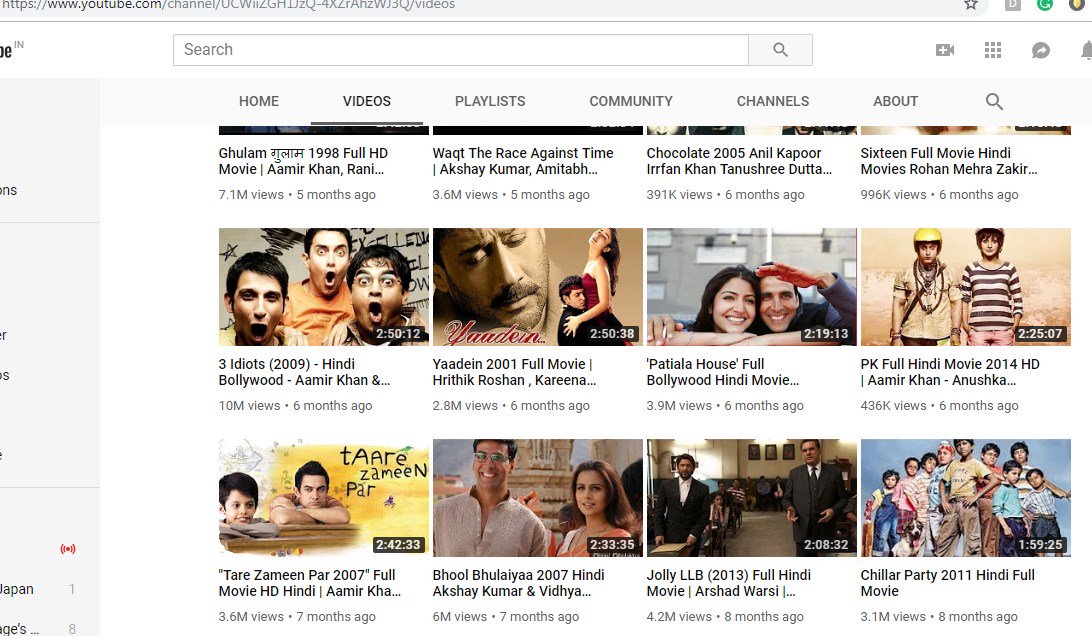Click the 2:50:38 duration badge

(612, 334)
